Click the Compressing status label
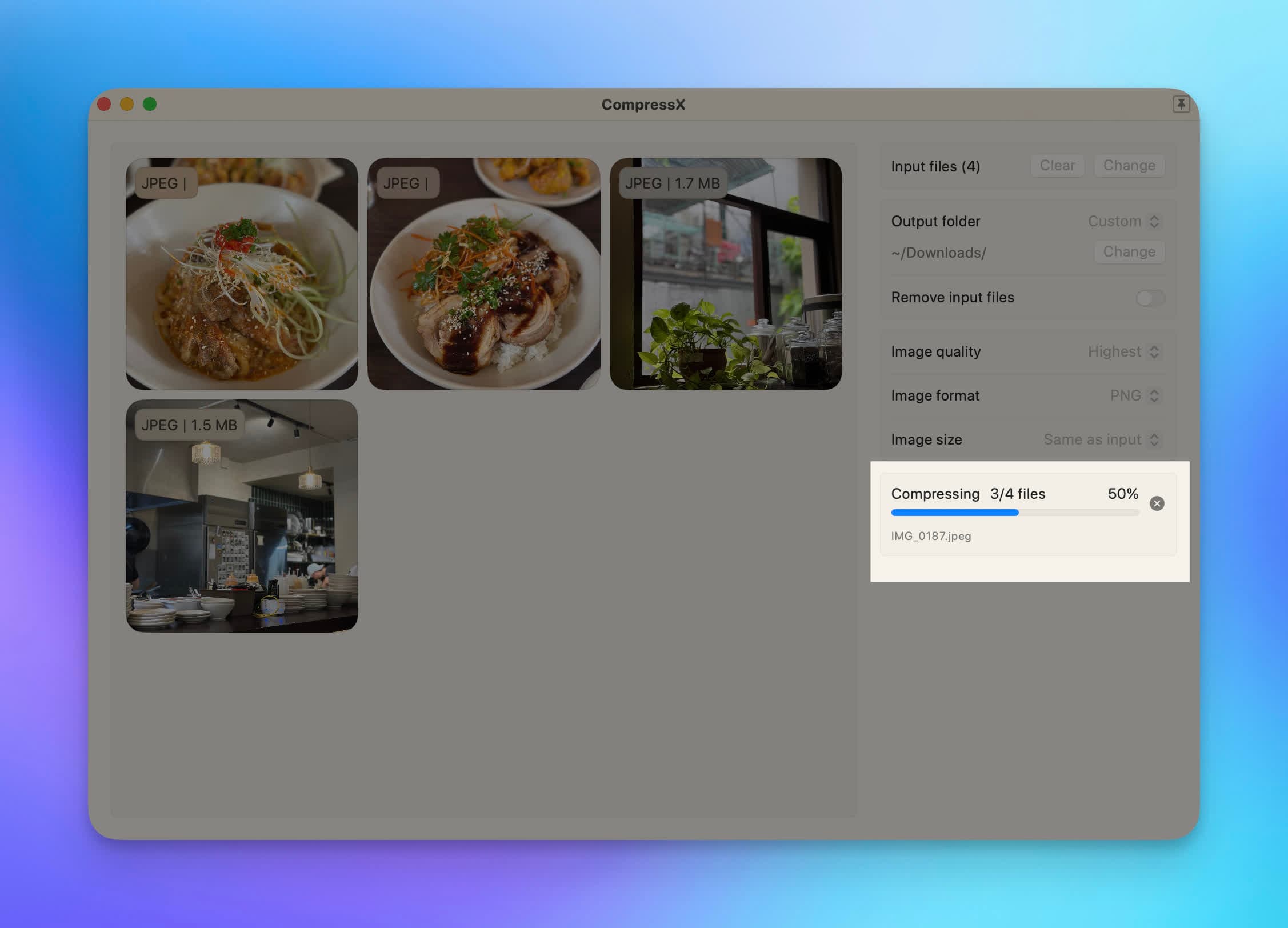Image resolution: width=1288 pixels, height=928 pixels. click(x=935, y=494)
